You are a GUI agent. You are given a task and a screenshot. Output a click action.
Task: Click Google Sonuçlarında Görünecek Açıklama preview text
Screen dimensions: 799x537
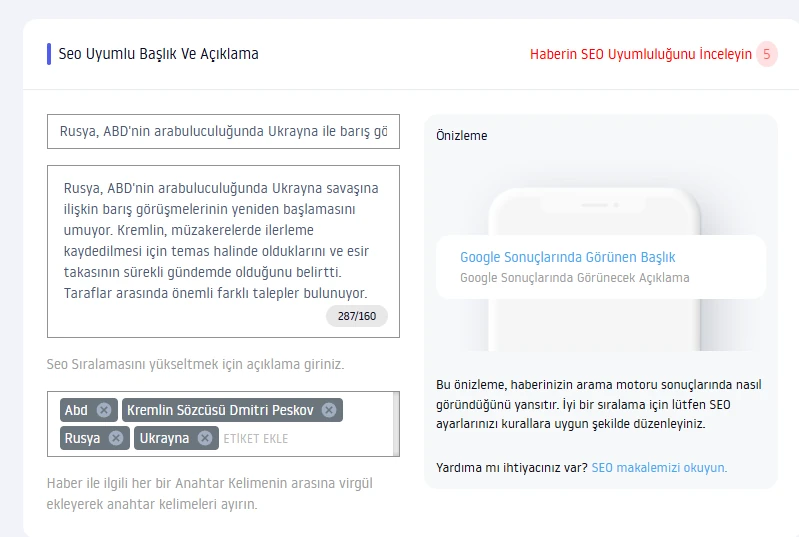coord(575,278)
